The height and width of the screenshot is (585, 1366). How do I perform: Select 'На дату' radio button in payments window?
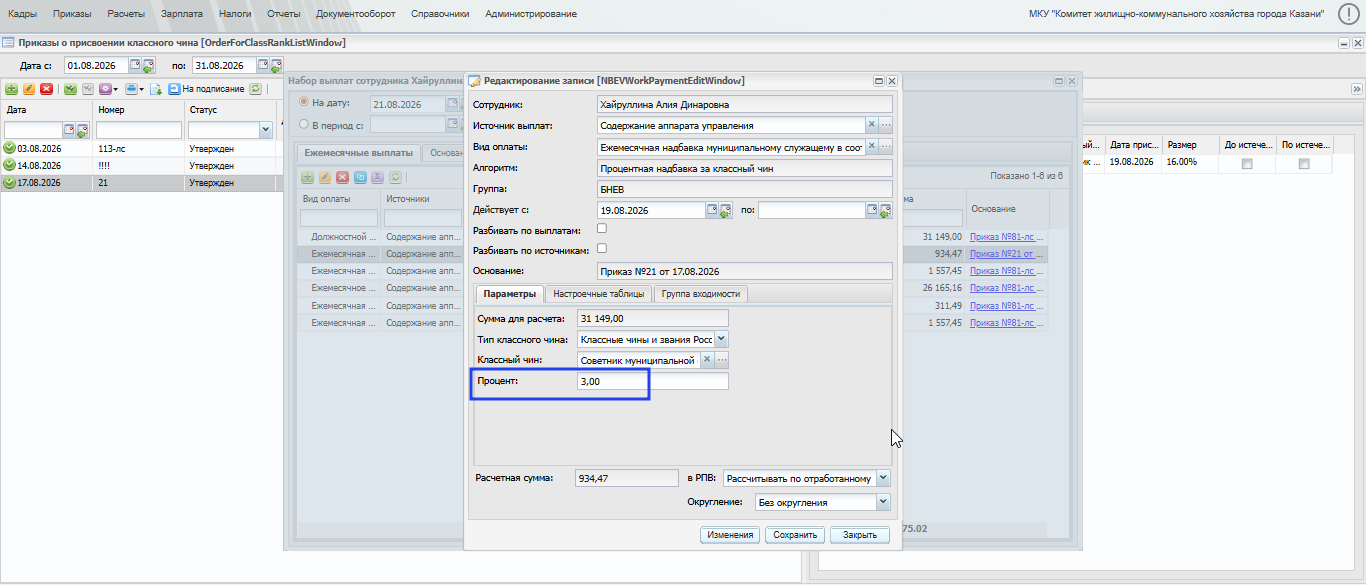click(305, 103)
